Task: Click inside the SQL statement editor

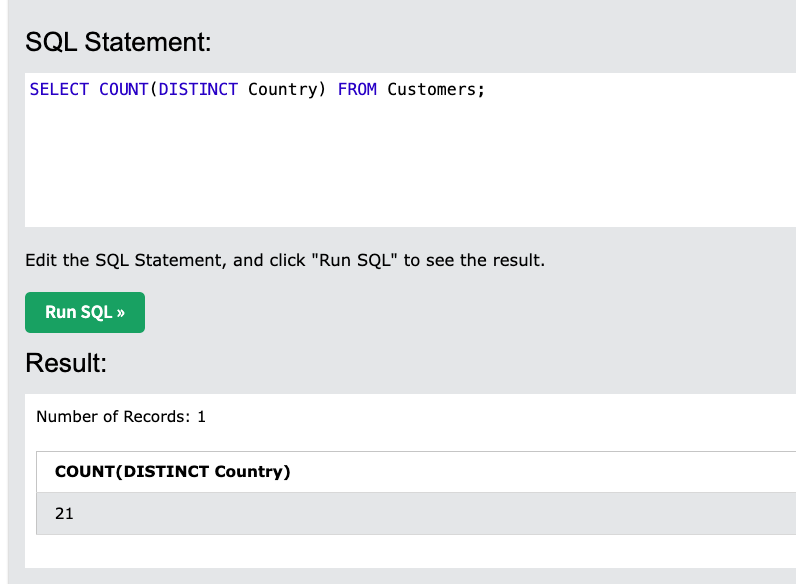Action: 410,150
